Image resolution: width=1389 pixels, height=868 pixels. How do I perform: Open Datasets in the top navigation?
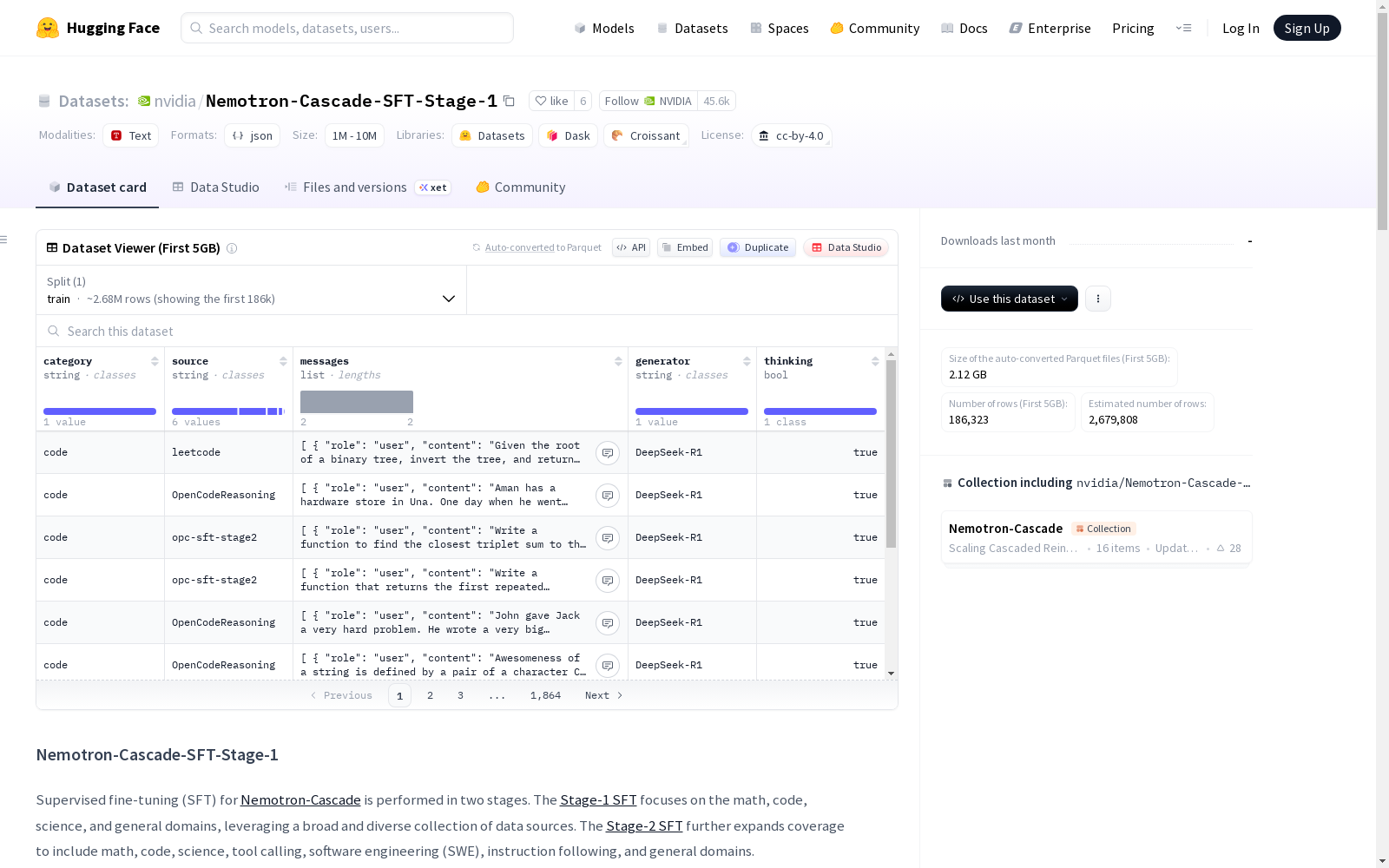pyautogui.click(x=692, y=28)
